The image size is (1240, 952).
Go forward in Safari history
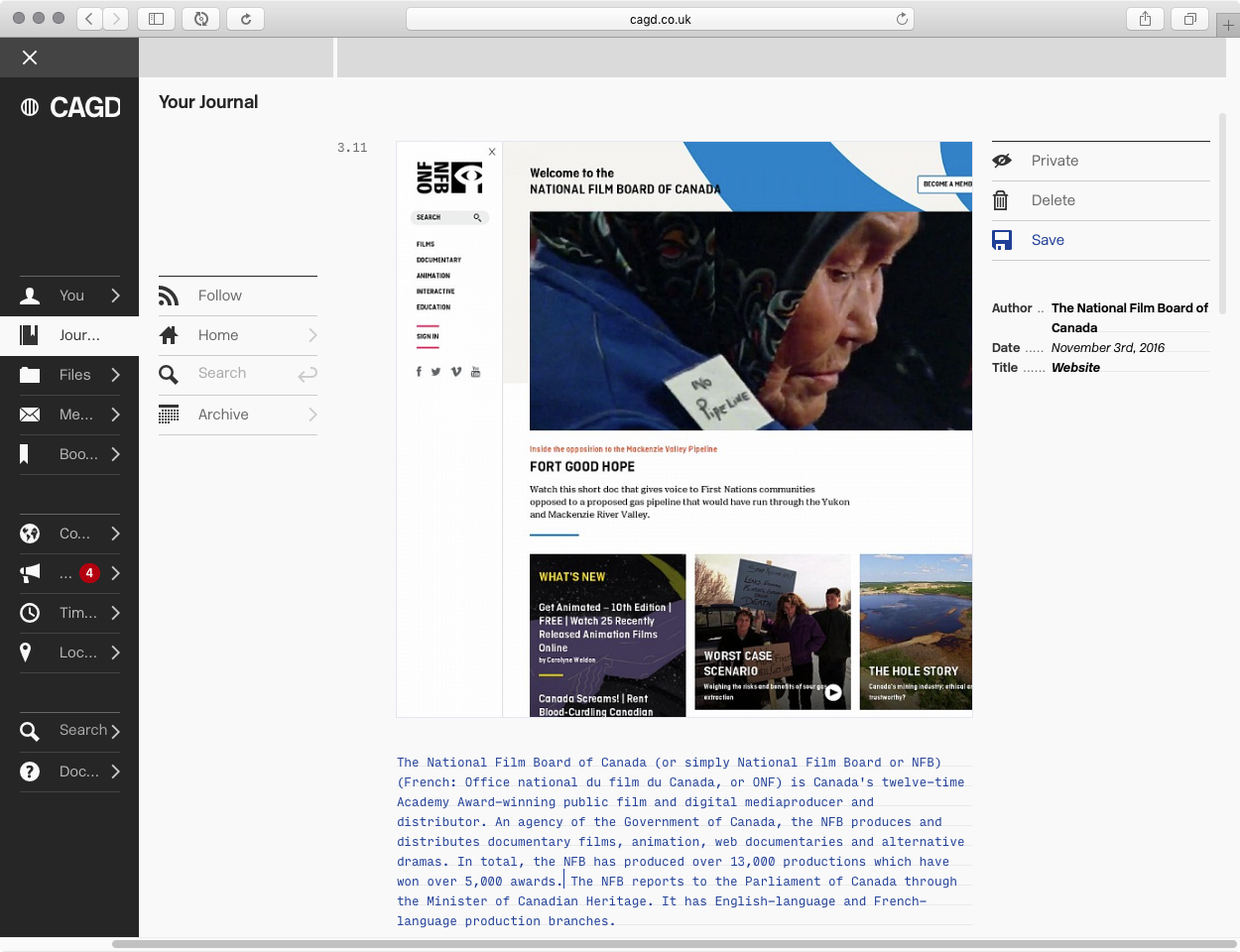(116, 19)
